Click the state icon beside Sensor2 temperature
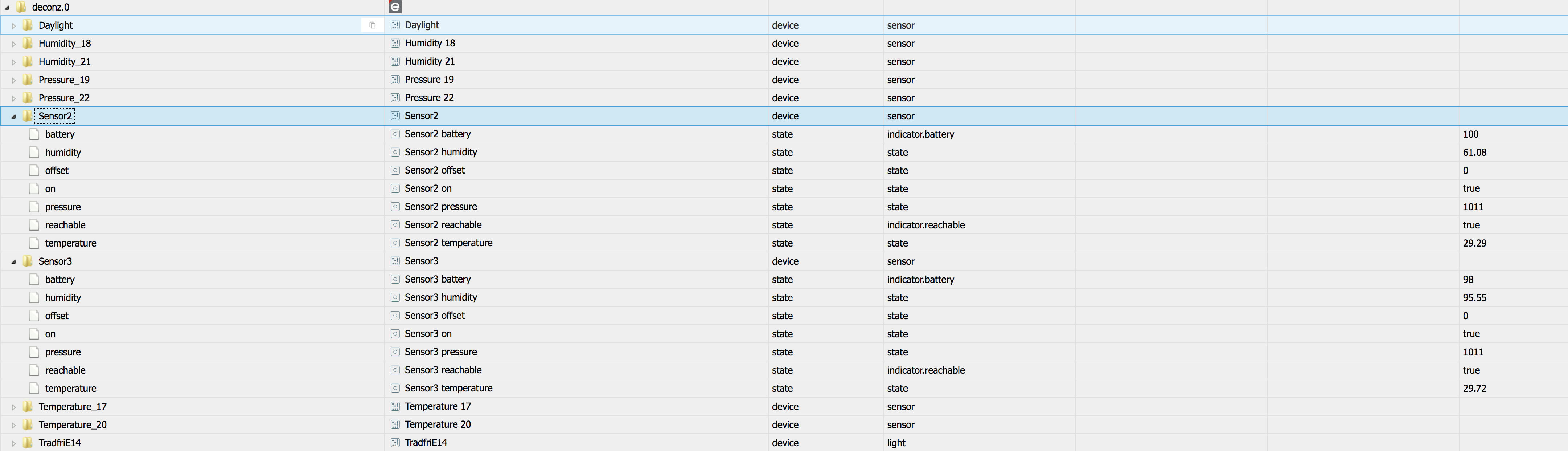This screenshot has width=1568, height=451. click(395, 243)
